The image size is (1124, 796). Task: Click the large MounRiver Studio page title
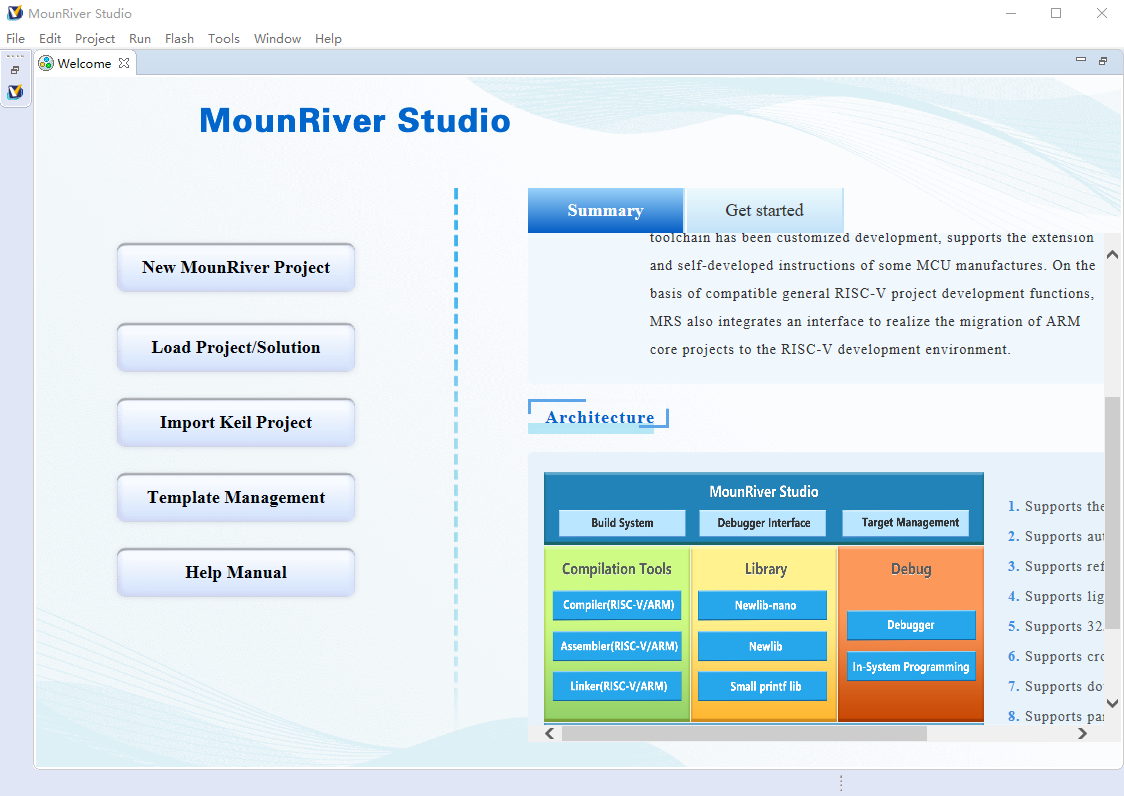(x=355, y=120)
